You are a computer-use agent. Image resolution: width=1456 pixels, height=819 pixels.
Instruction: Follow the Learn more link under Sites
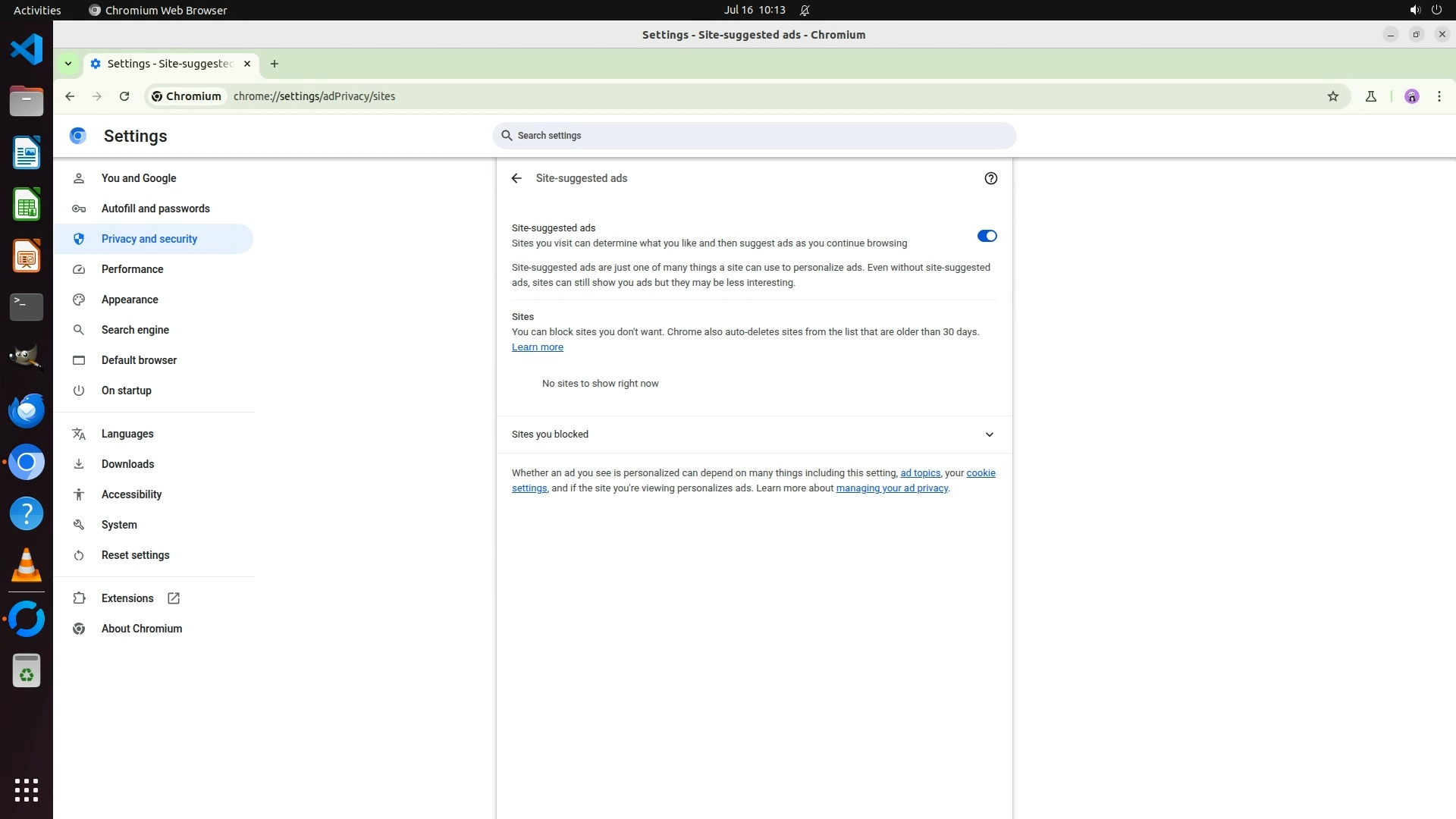coord(537,347)
